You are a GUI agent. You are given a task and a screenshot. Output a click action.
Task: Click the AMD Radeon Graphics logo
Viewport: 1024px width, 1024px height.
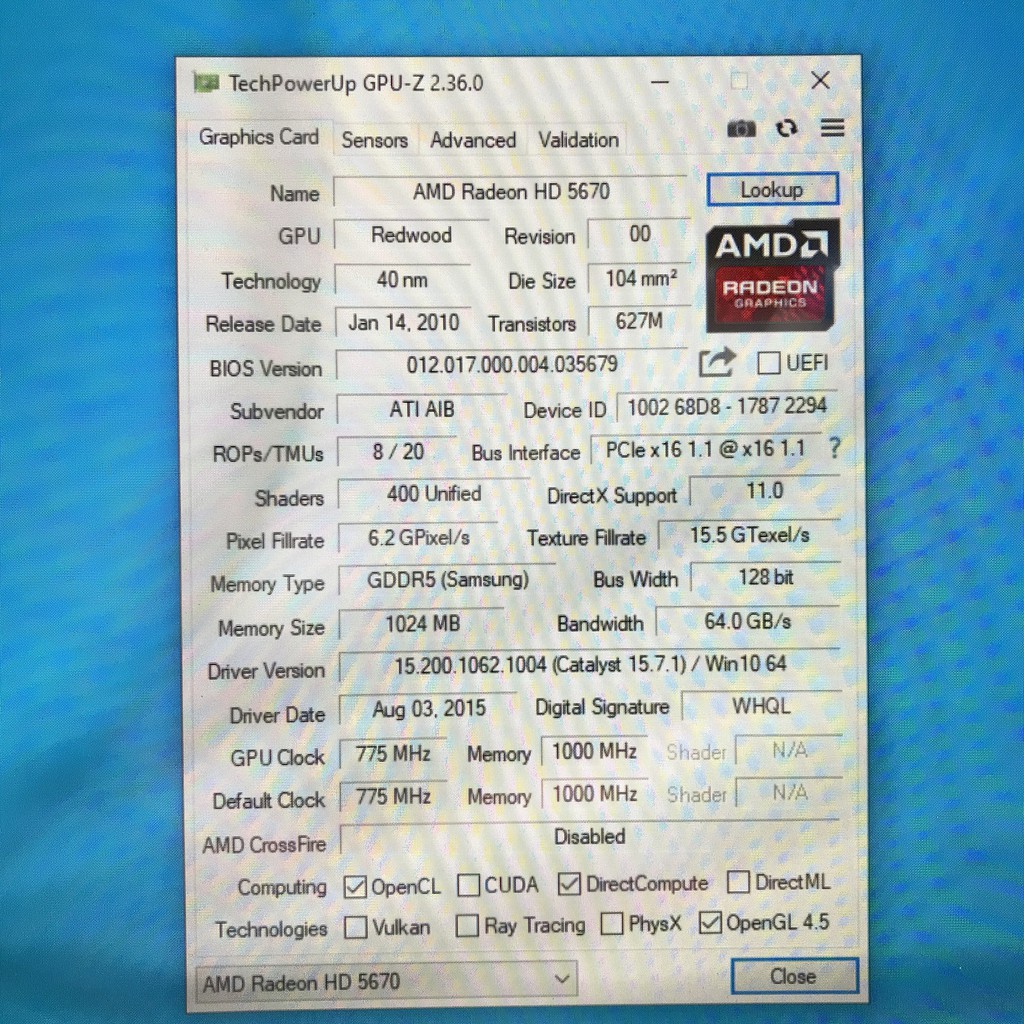click(x=772, y=276)
